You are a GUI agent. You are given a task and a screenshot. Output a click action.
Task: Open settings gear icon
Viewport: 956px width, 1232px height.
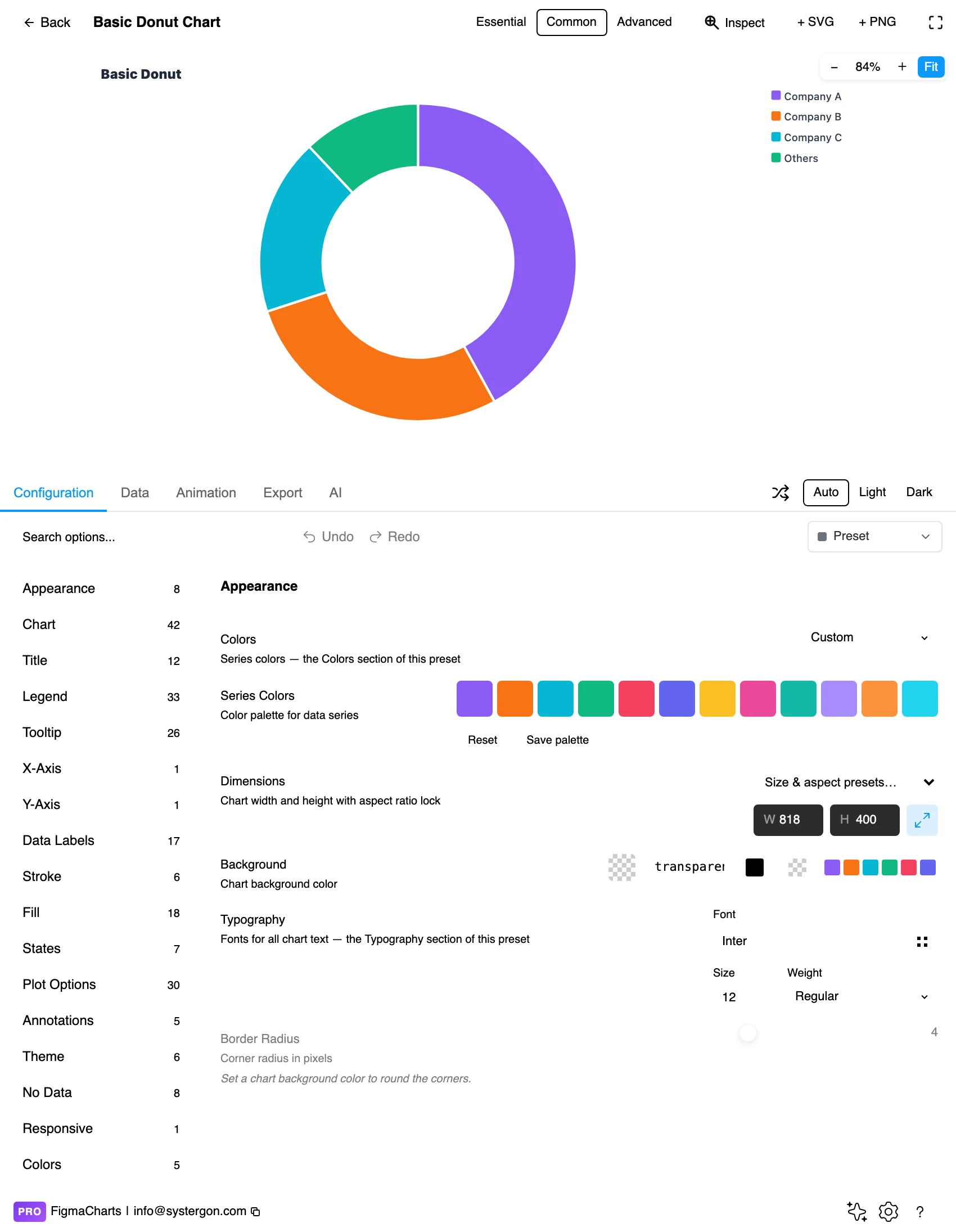pyautogui.click(x=889, y=1211)
